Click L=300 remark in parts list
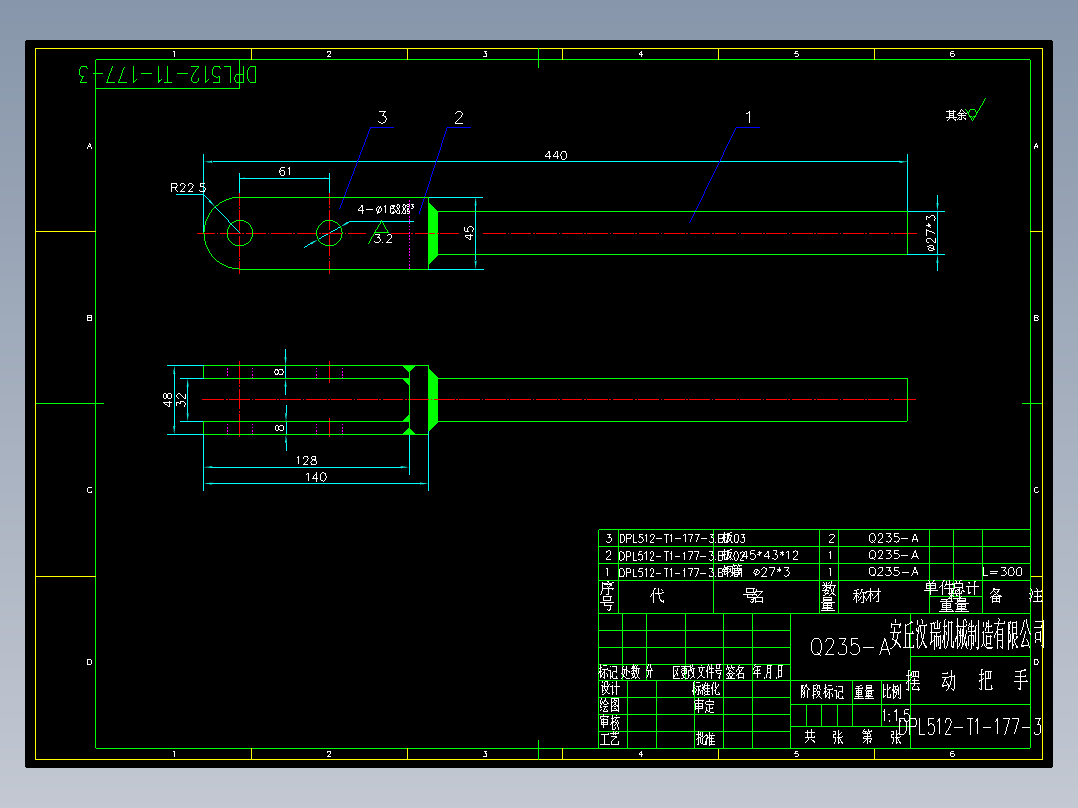Viewport: 1078px width, 808px height. pos(1002,572)
